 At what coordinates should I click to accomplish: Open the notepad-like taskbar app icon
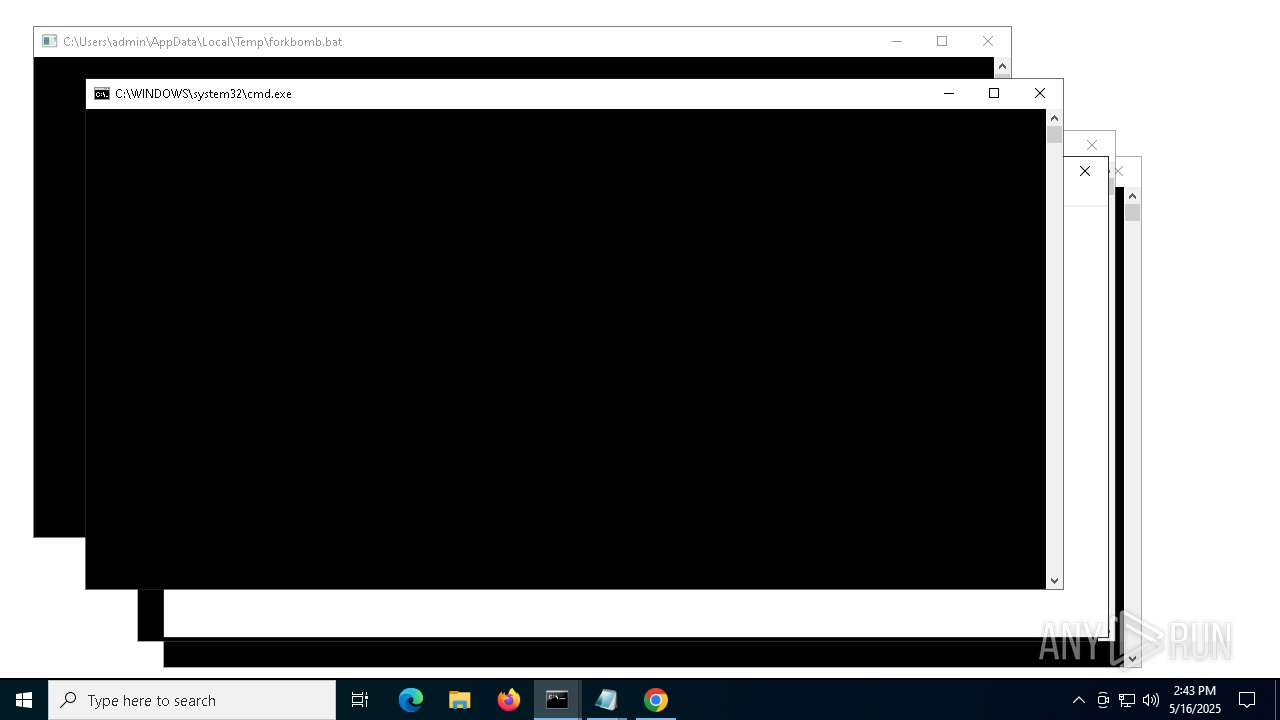tap(607, 700)
